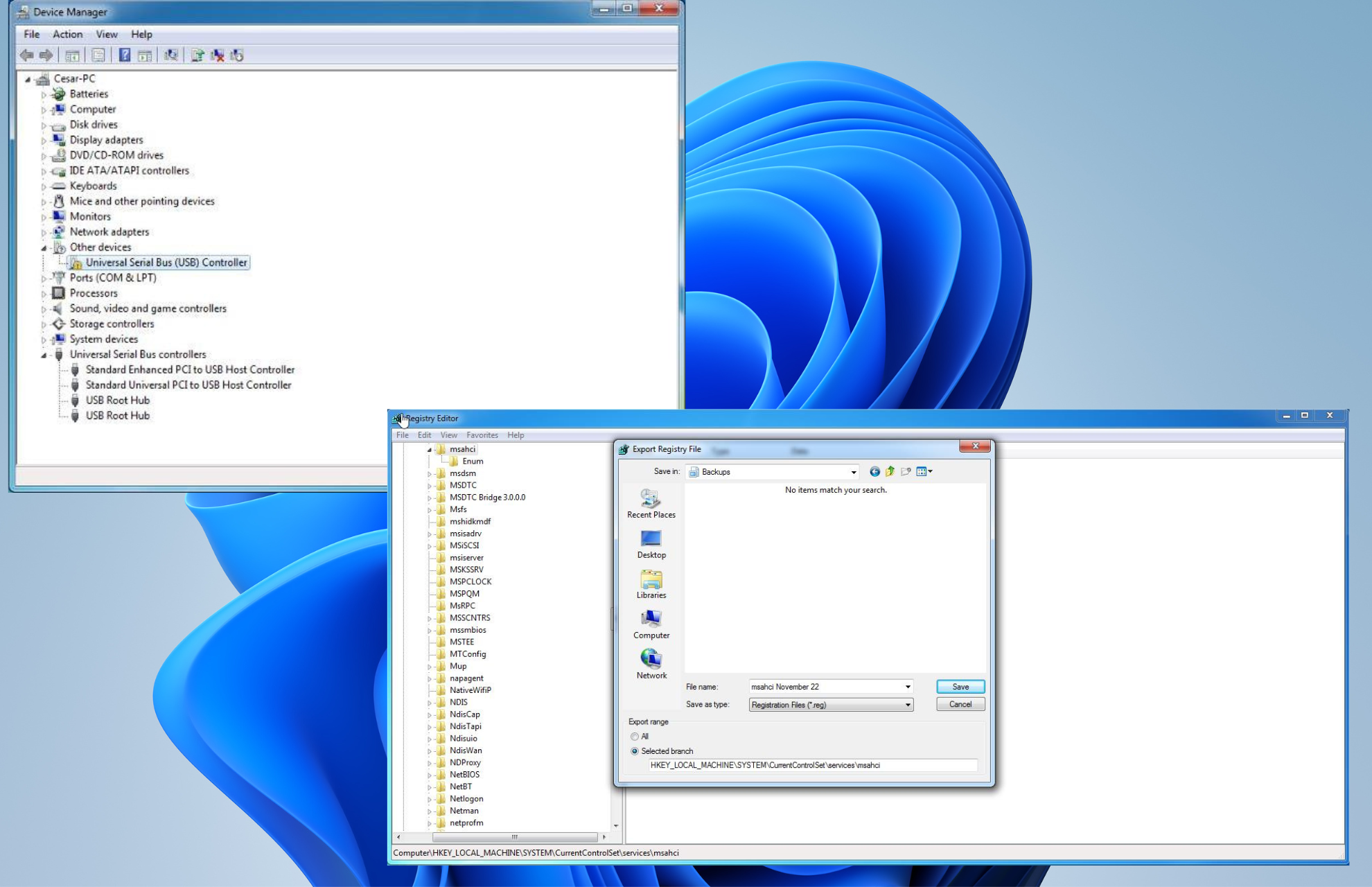Close the Export Registry File dialog
1372x887 pixels.
[x=975, y=446]
